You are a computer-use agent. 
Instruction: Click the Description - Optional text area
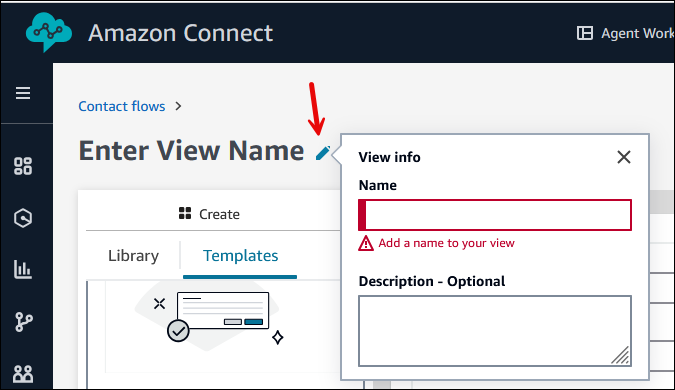[x=495, y=331]
